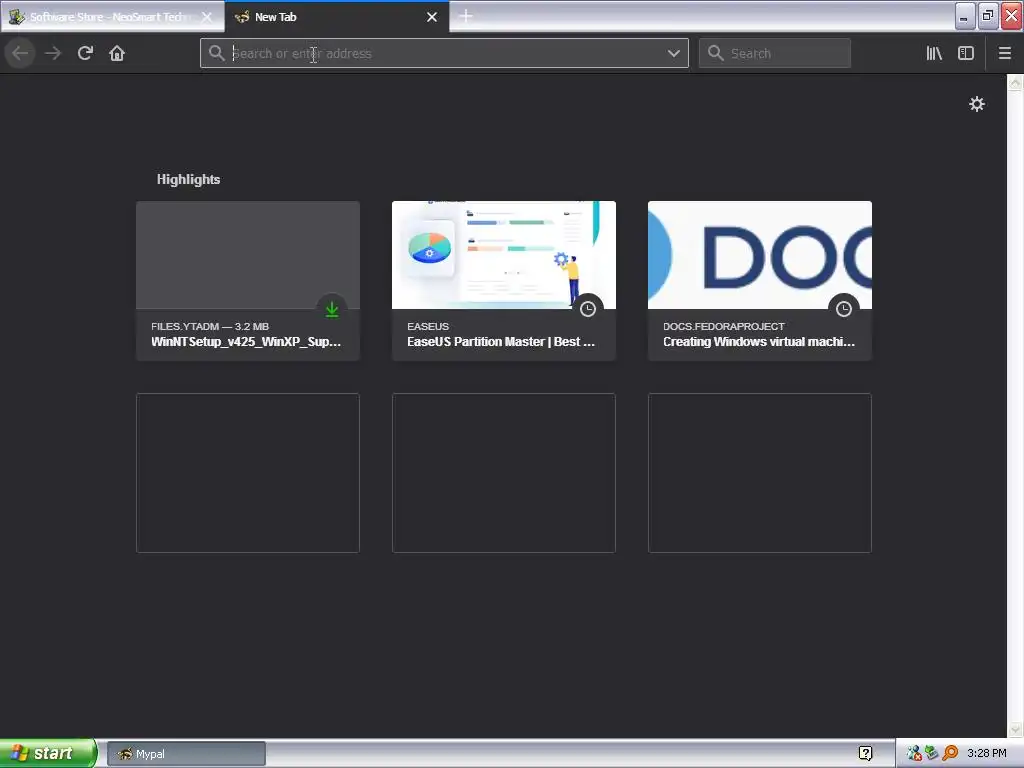Image resolution: width=1024 pixels, height=768 pixels.
Task: Click the magnifier icon in the Search box
Action: [x=716, y=53]
